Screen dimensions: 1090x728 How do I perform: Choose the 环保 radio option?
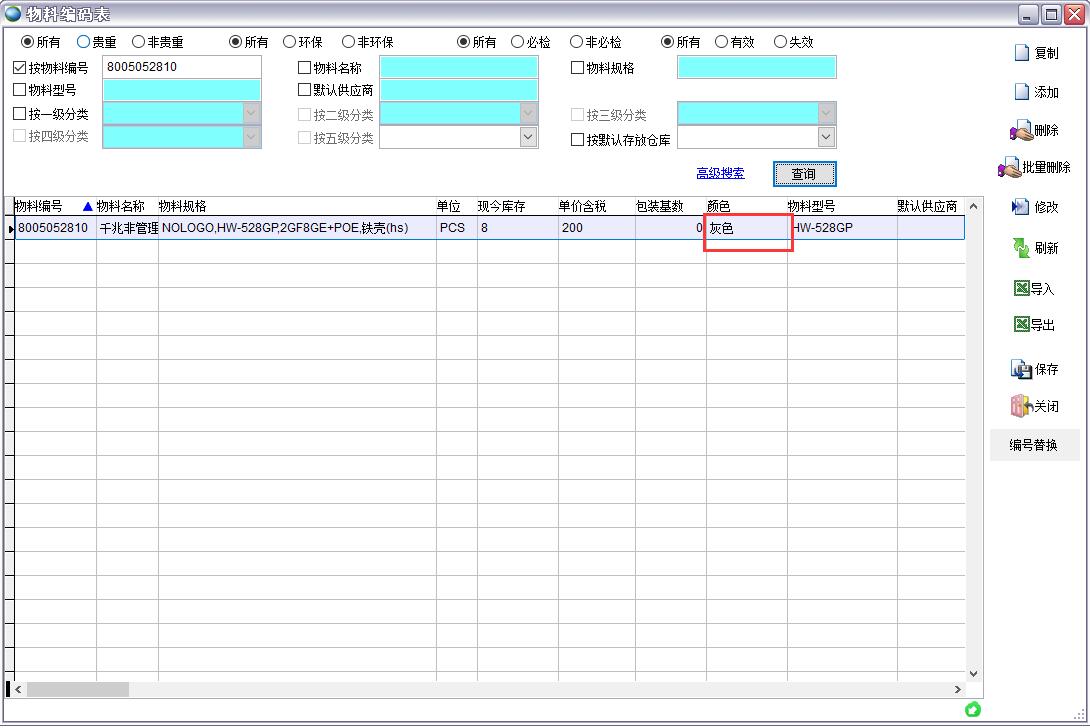[x=290, y=42]
